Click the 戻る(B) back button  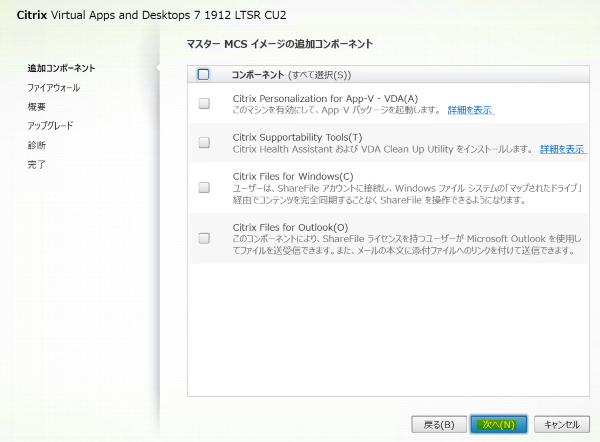coord(439,425)
